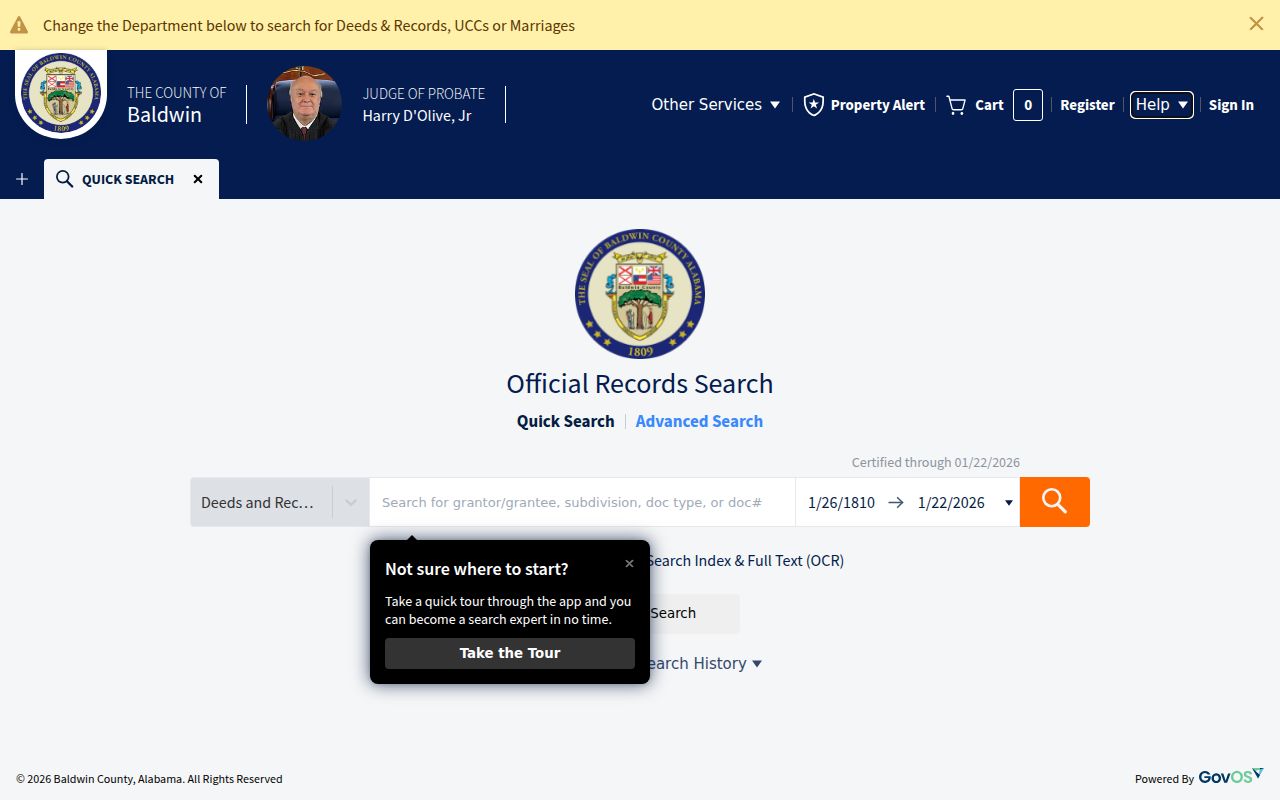Click the Take the Tour button
Viewport: 1280px width, 800px height.
[x=509, y=653]
